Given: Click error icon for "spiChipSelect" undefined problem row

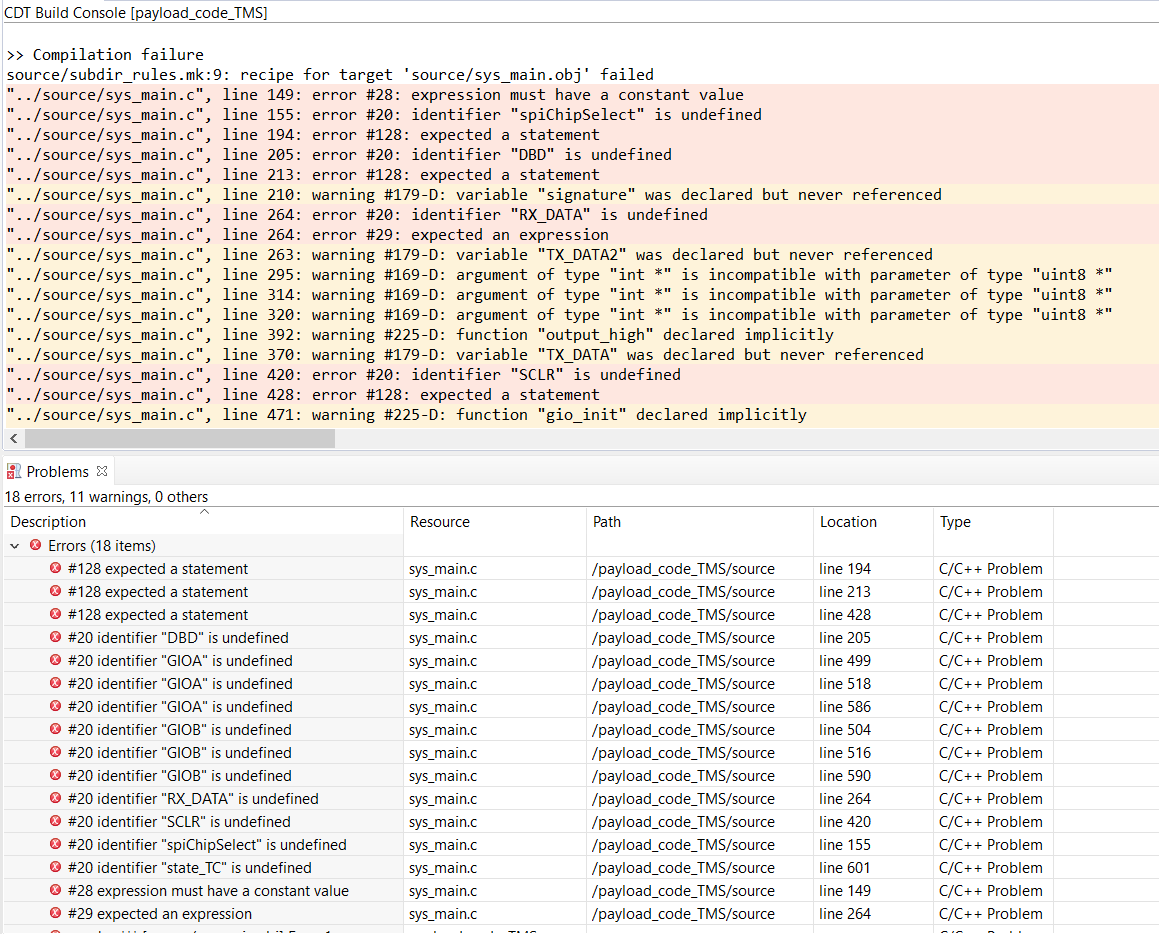Looking at the screenshot, I should 56,845.
